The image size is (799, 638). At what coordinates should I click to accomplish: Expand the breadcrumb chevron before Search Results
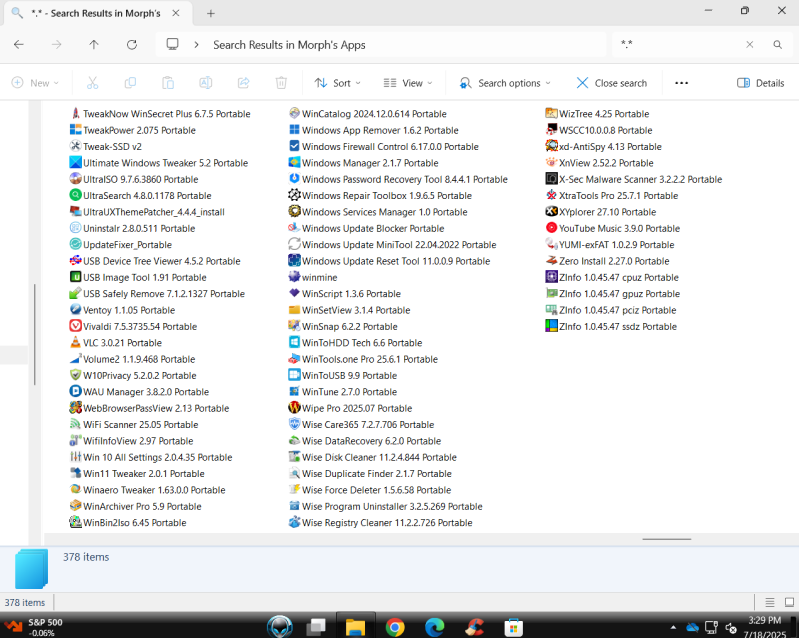196,45
